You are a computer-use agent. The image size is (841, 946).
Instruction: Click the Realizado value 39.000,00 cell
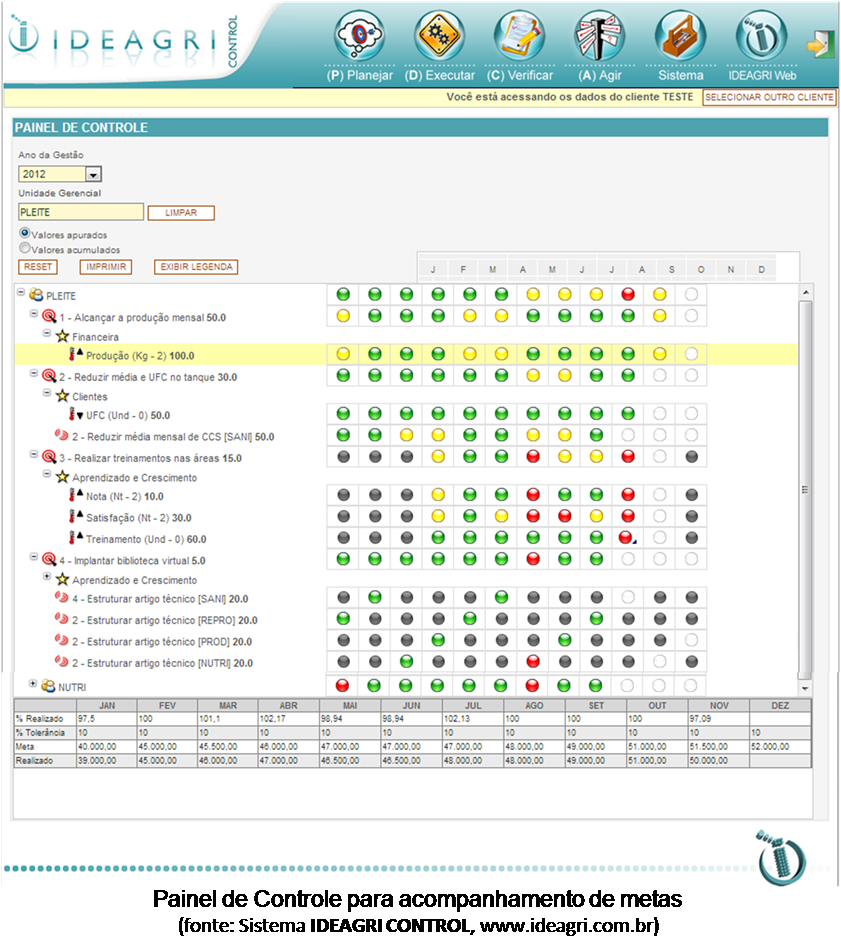tap(107, 760)
